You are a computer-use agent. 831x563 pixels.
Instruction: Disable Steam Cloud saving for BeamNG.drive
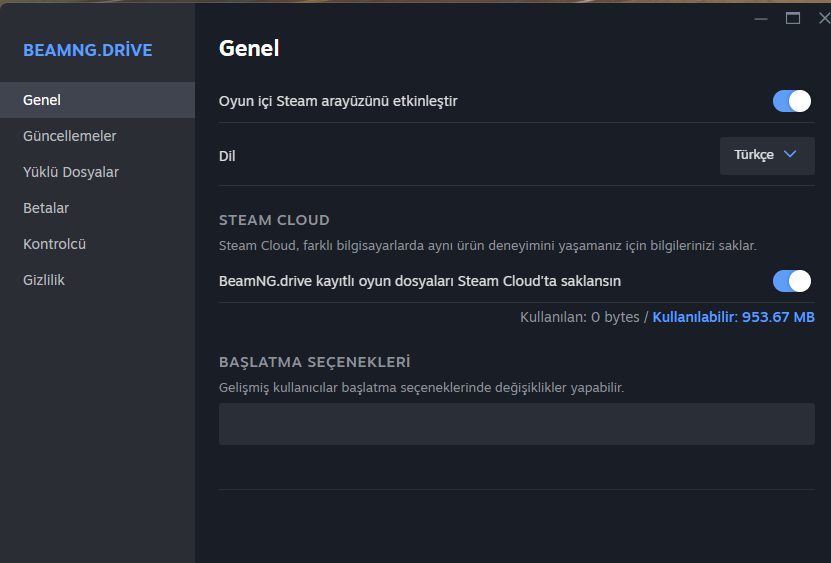pos(791,281)
